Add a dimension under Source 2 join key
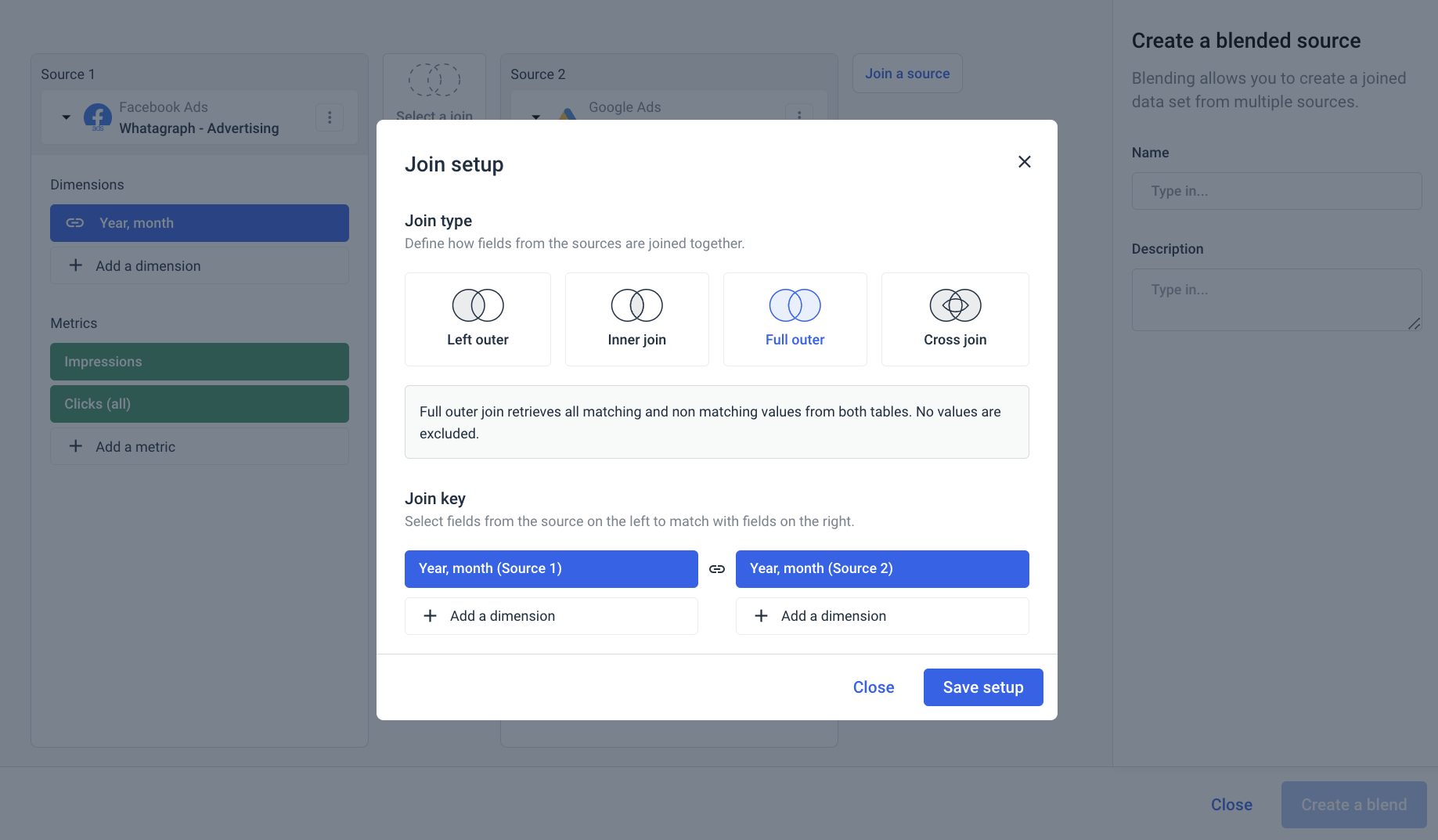Image resolution: width=1438 pixels, height=840 pixels. (882, 616)
